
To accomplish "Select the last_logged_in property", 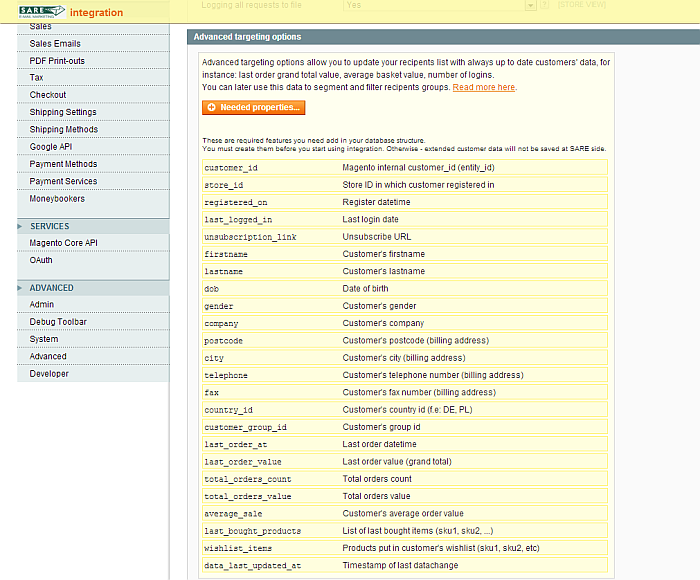I will click(238, 220).
